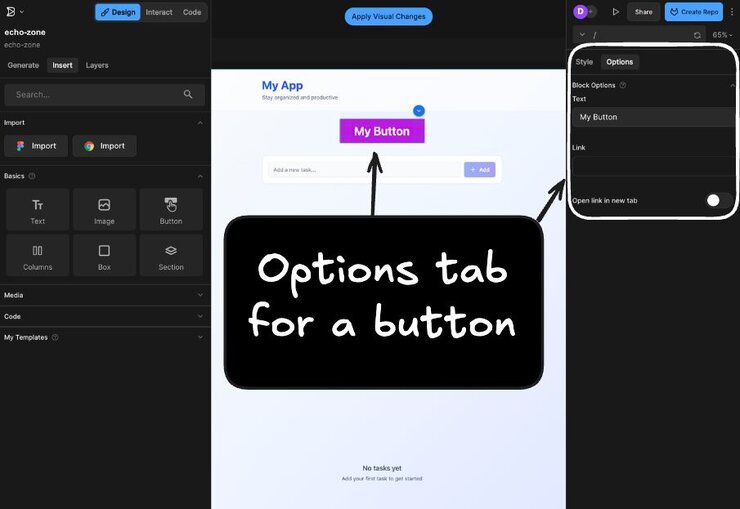Open the Layers tab
The width and height of the screenshot is (740, 509).
click(97, 65)
